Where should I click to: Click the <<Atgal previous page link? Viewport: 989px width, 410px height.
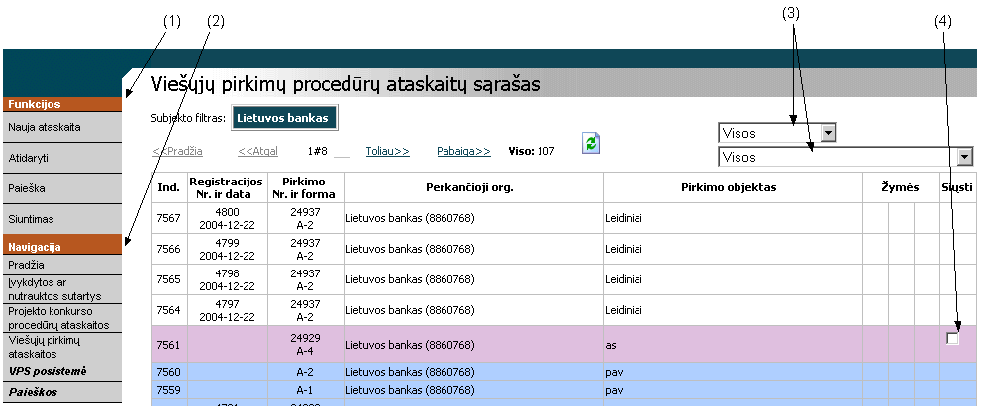click(x=258, y=151)
